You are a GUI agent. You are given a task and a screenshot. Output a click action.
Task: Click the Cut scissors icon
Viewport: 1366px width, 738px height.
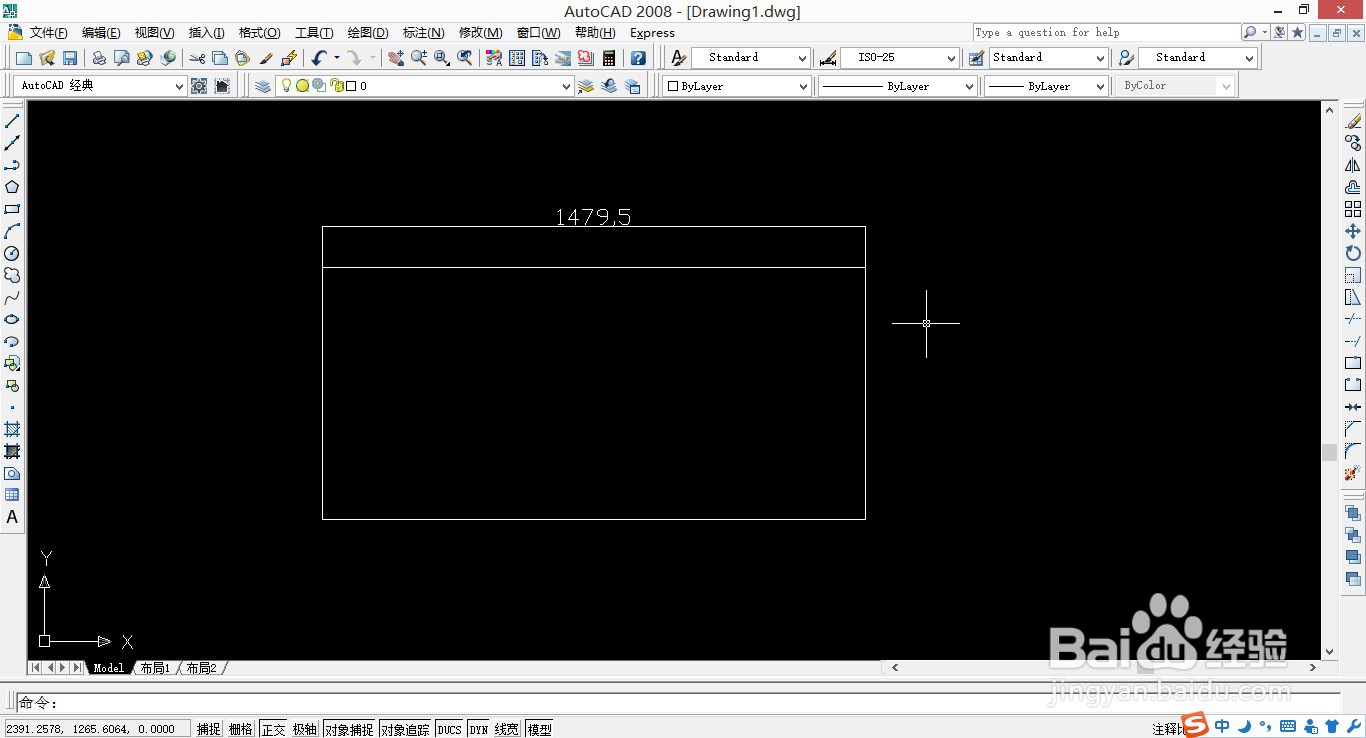tap(197, 58)
